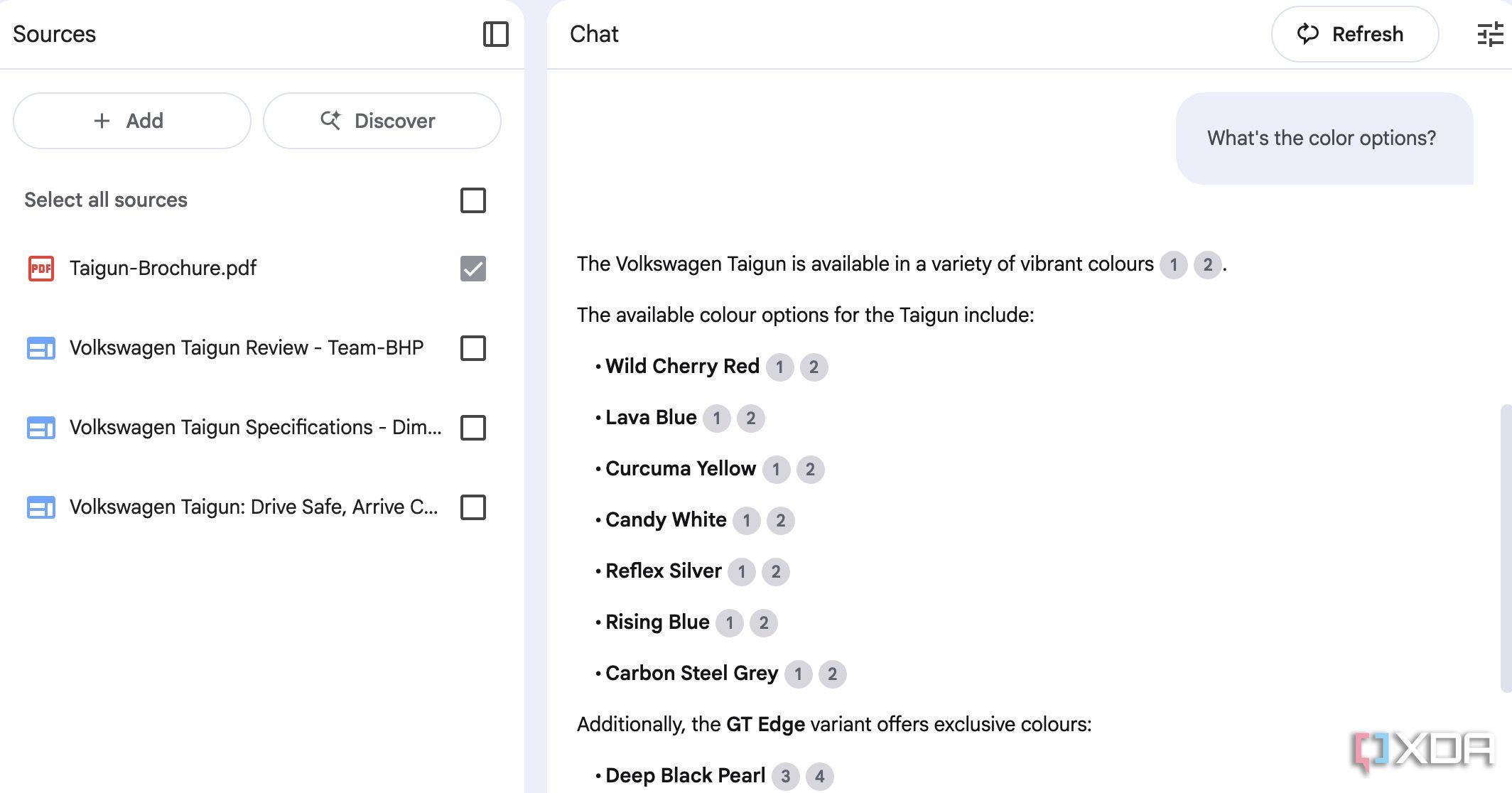Toggle the Select all sources checkbox
The image size is (1512, 793).
473,200
